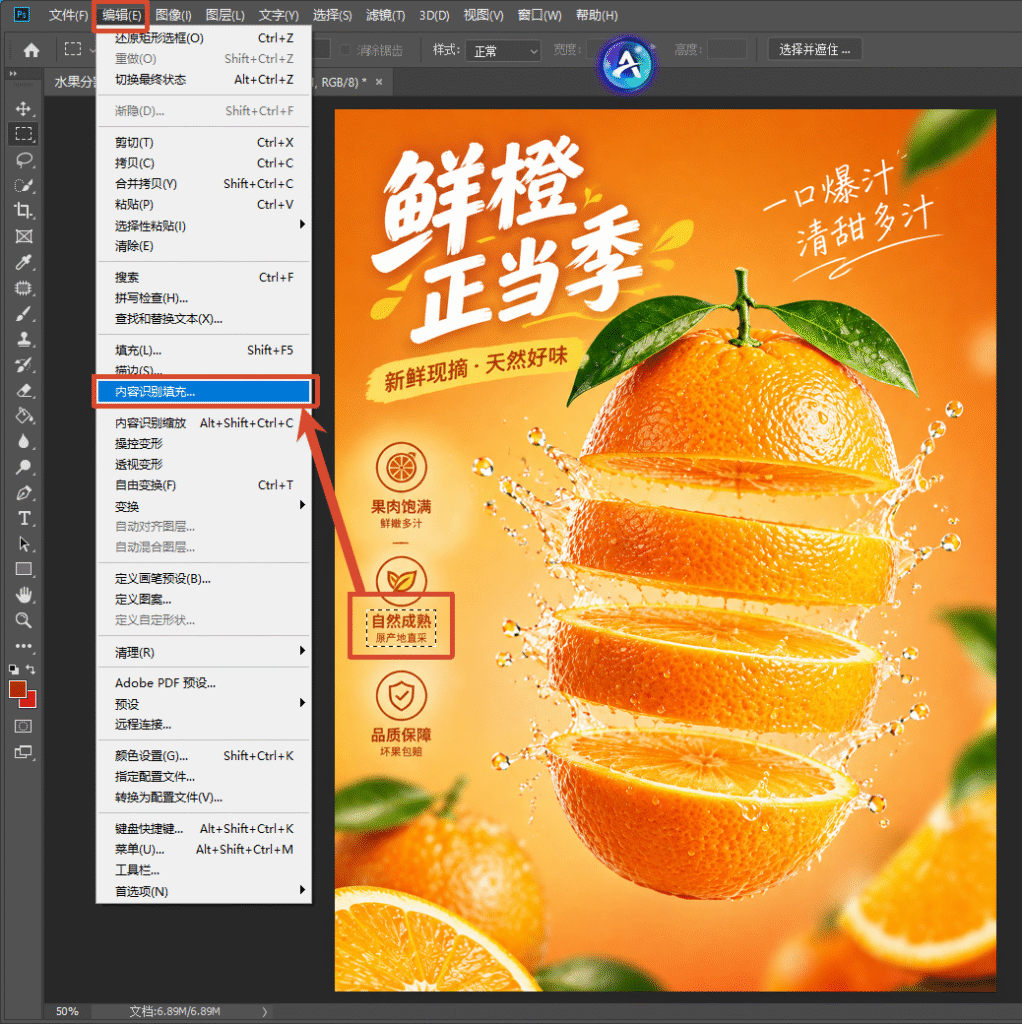Expand the 预设 submenu
This screenshot has height=1024, width=1022.
[x=204, y=704]
